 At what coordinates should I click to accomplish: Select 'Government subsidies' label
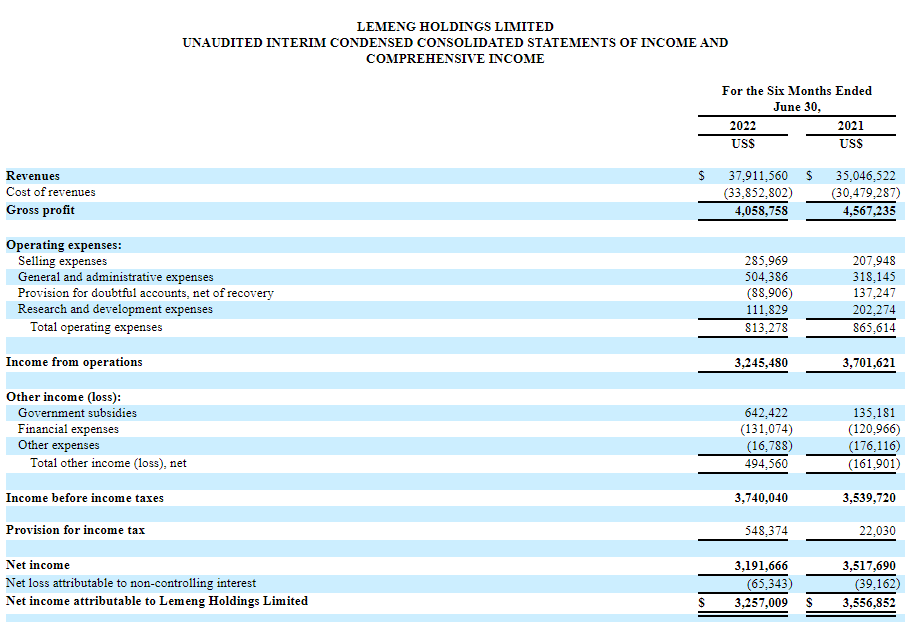77,413
